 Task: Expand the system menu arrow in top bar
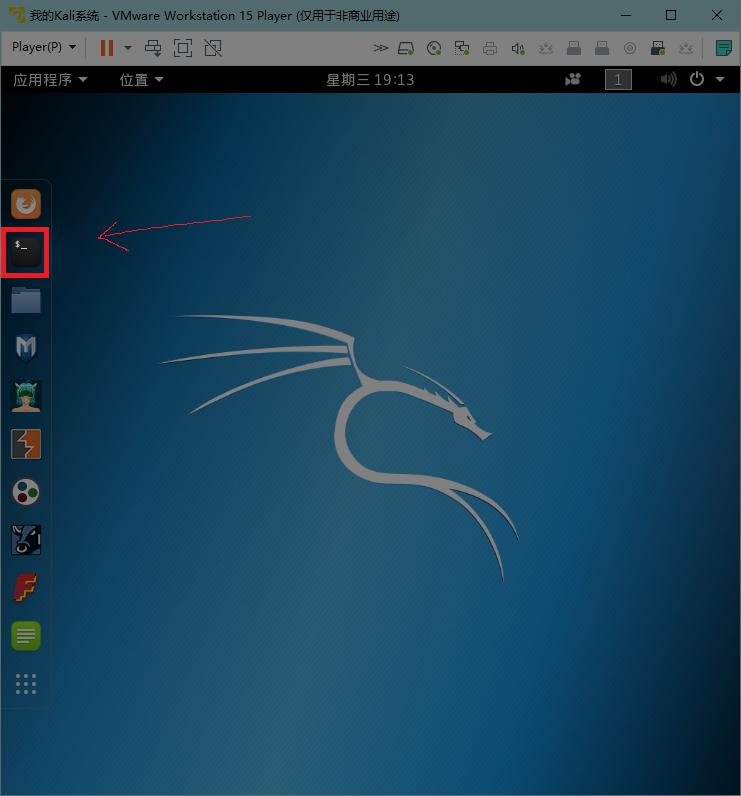[x=720, y=79]
